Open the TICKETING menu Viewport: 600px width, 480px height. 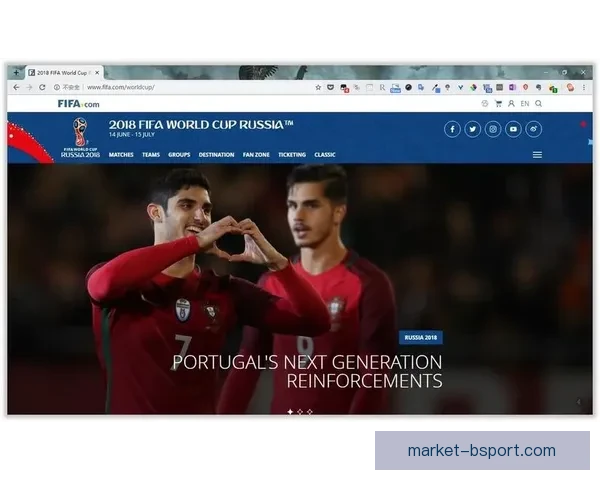292,155
